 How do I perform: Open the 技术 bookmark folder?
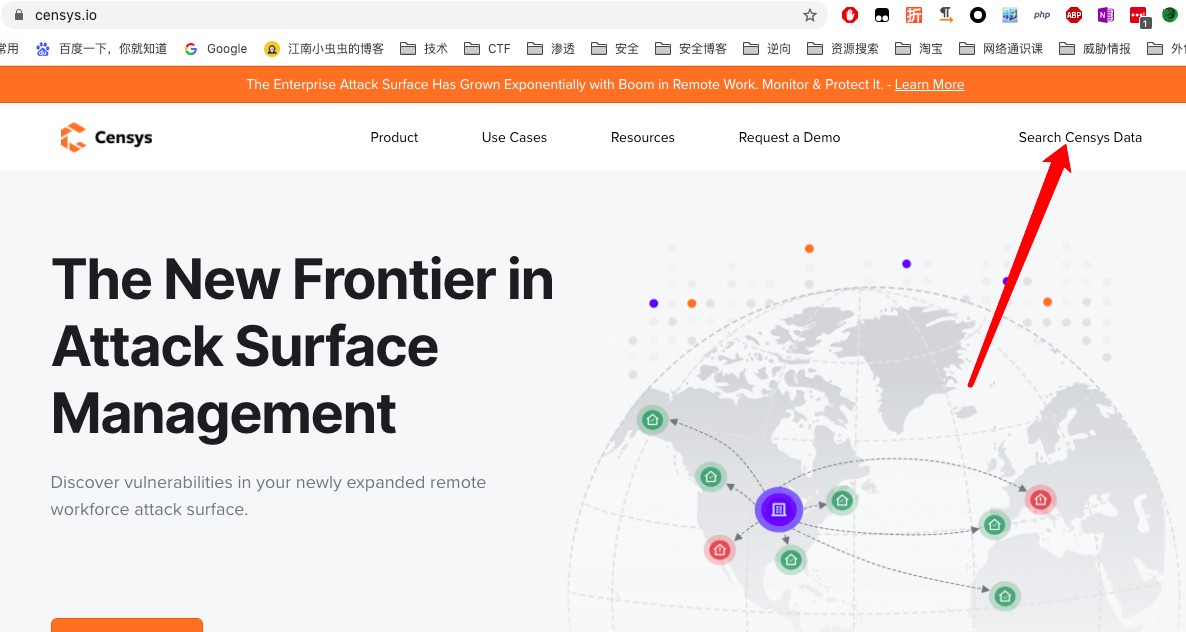coord(424,49)
